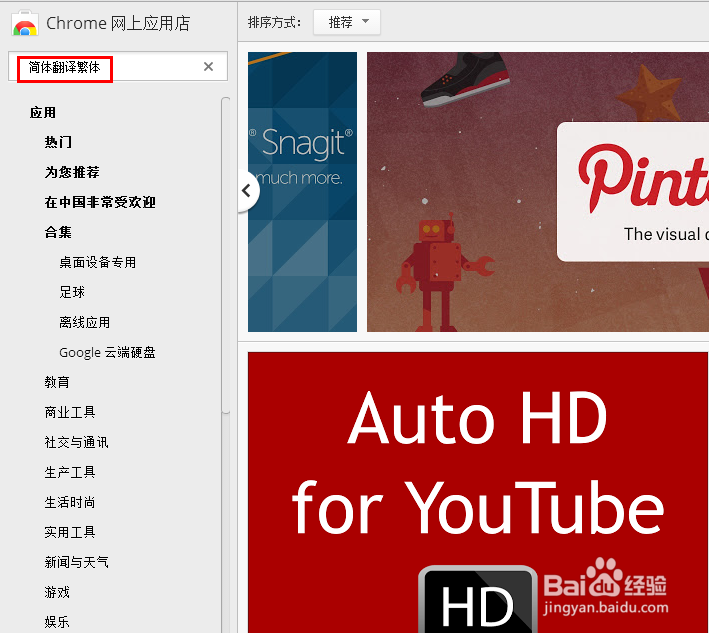The image size is (709, 633).
Task: Select the 桌面设备专用 collection
Action: [x=98, y=262]
